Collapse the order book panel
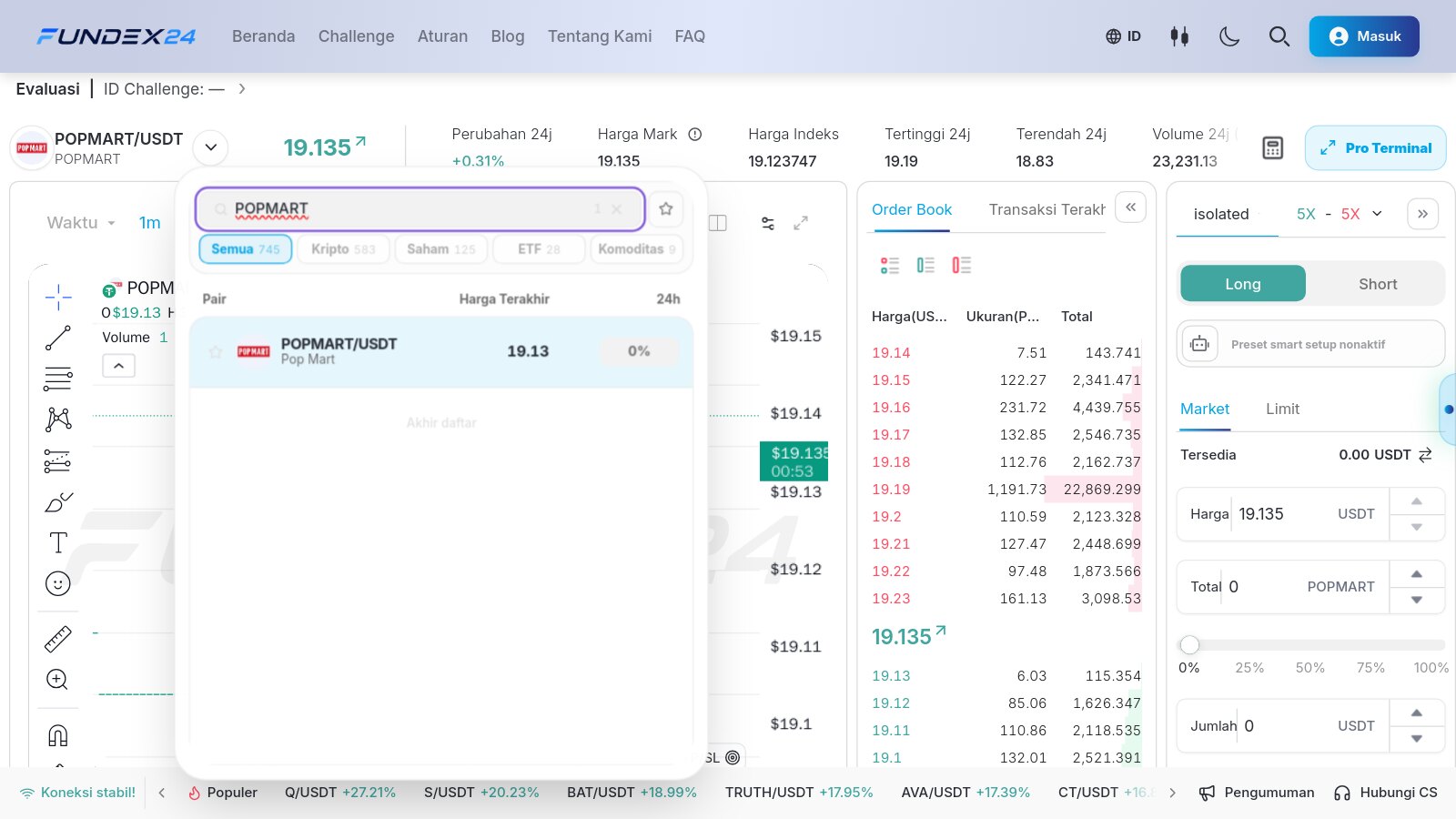Viewport: 1456px width, 819px height. click(x=1130, y=207)
